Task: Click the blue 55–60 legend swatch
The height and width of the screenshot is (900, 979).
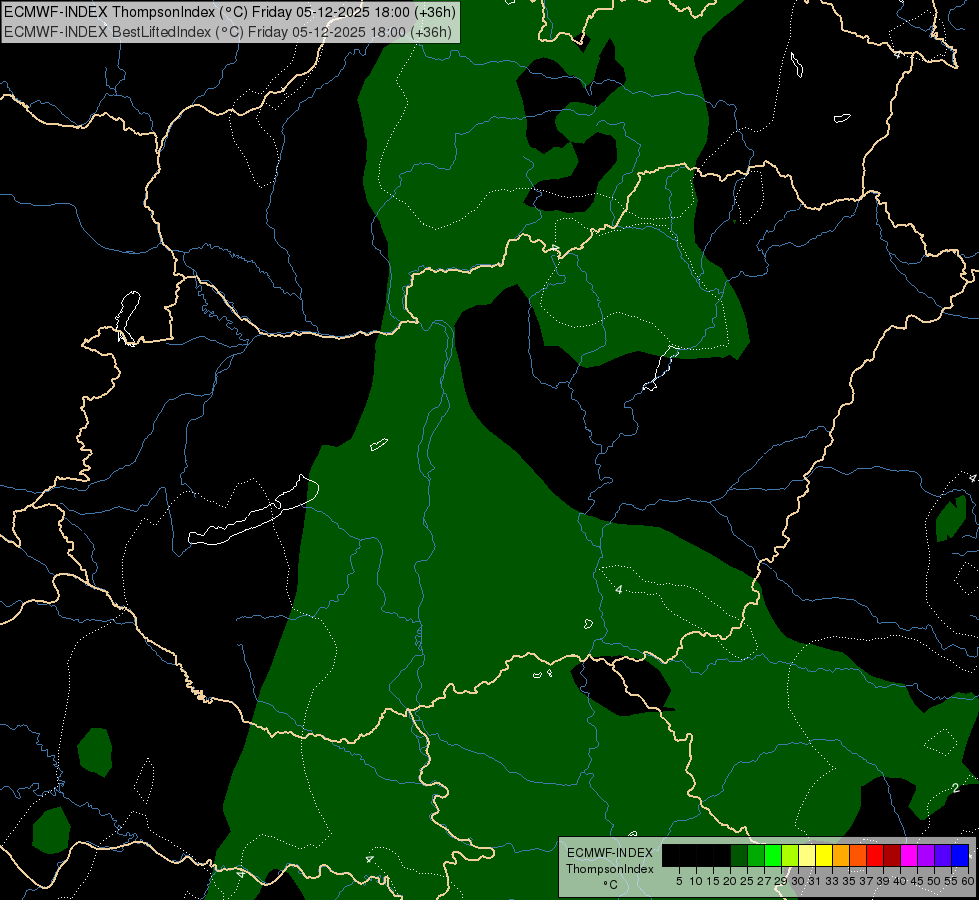Action: click(x=960, y=855)
